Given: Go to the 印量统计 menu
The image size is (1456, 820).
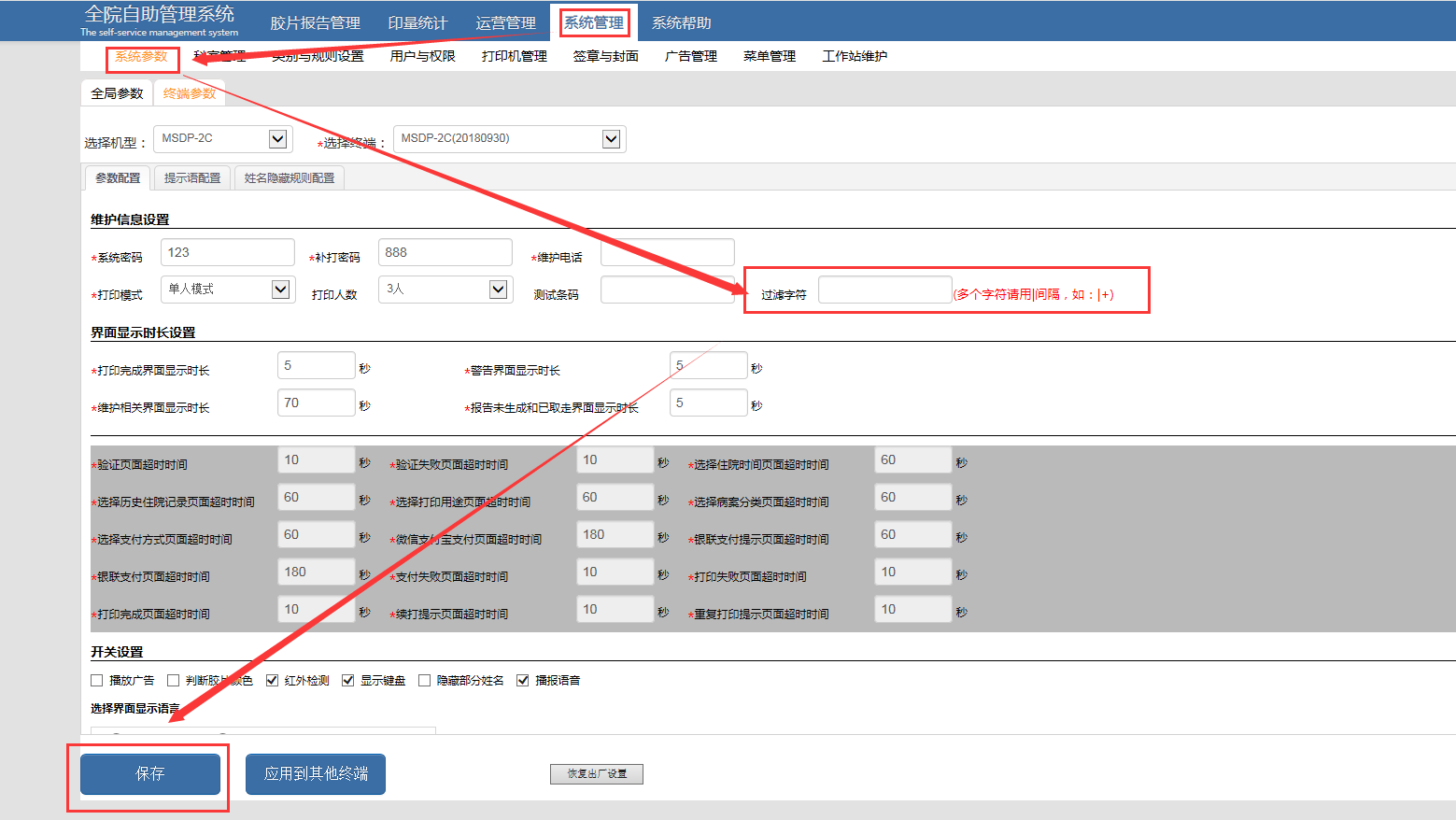Looking at the screenshot, I should (x=417, y=23).
